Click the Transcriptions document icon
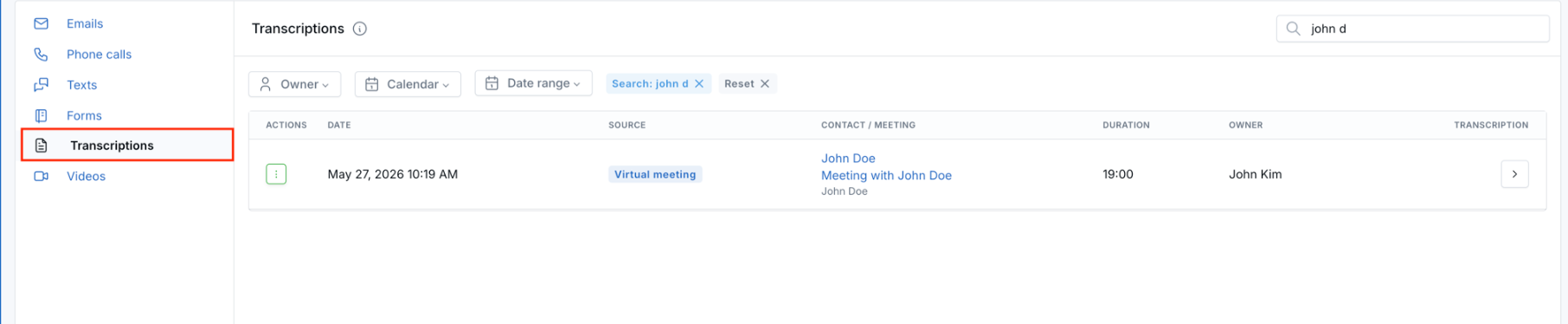 tap(41, 146)
